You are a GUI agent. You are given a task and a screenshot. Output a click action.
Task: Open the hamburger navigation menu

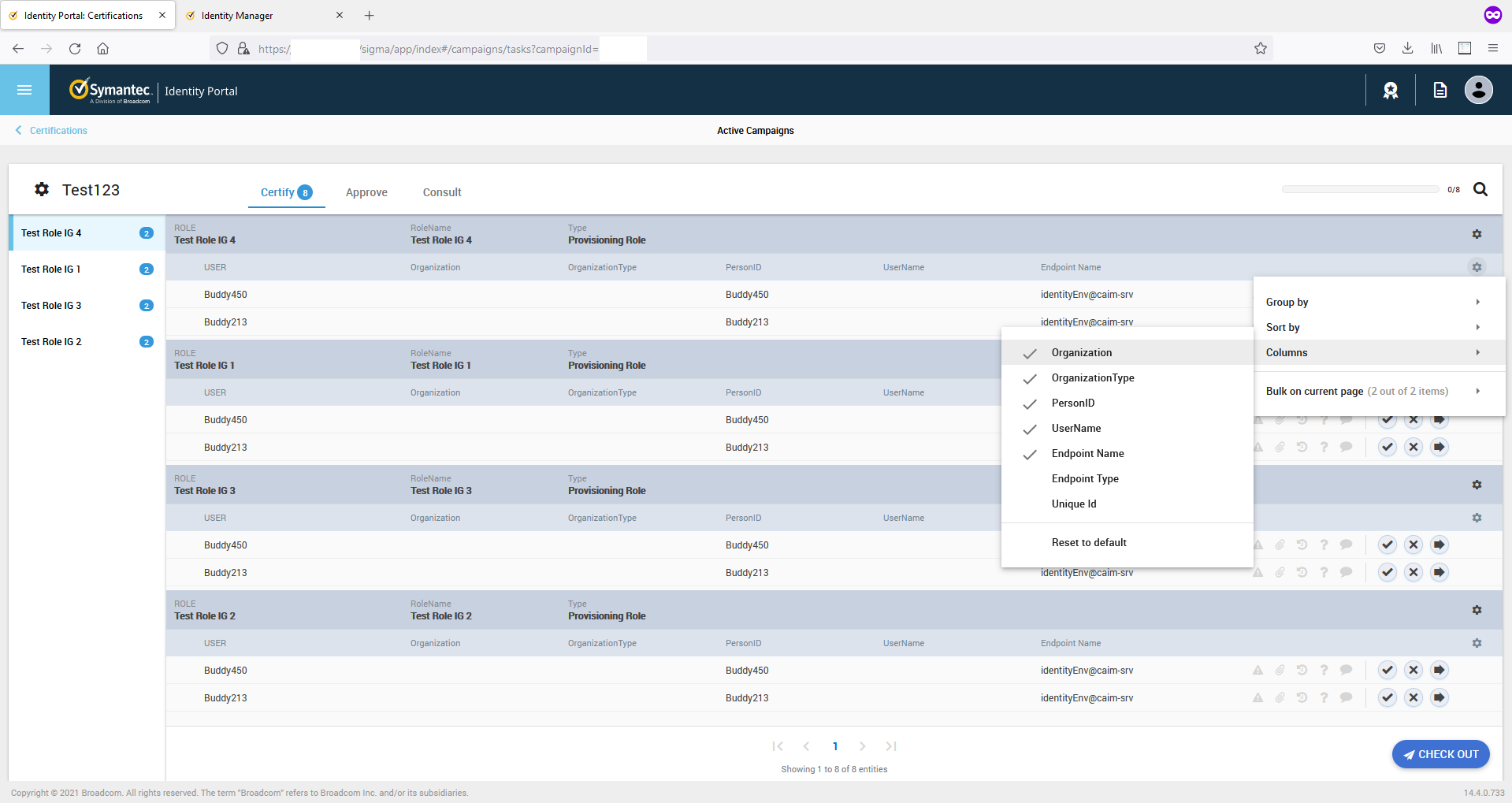tap(24, 90)
